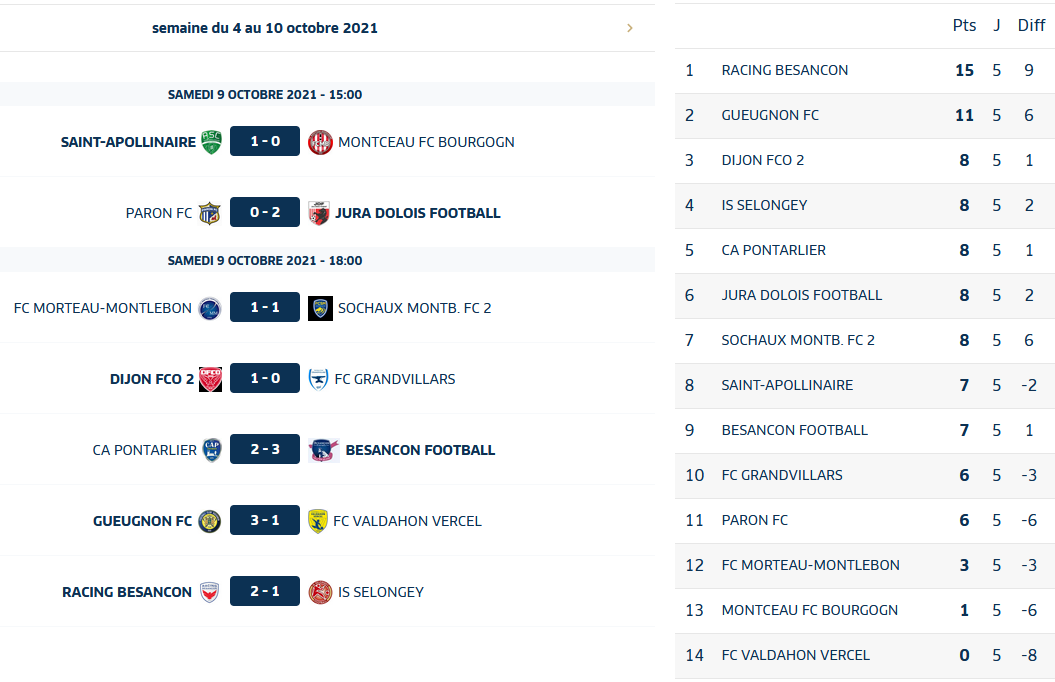1055x682 pixels.
Task: Open the 1 - 0 Saint-Apollinaire match score
Action: 265,142
